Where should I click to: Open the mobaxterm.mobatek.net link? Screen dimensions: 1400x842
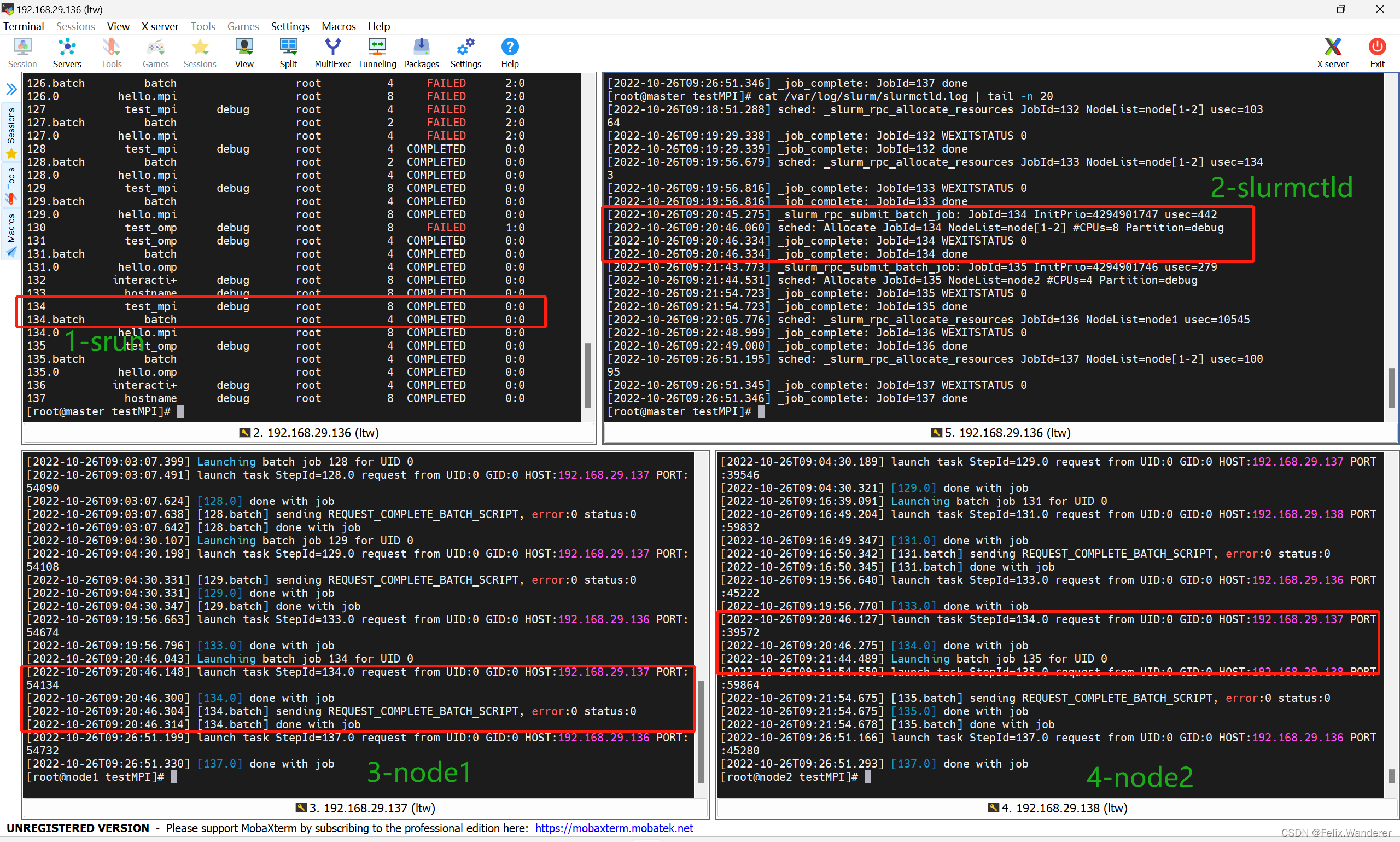coord(614,828)
